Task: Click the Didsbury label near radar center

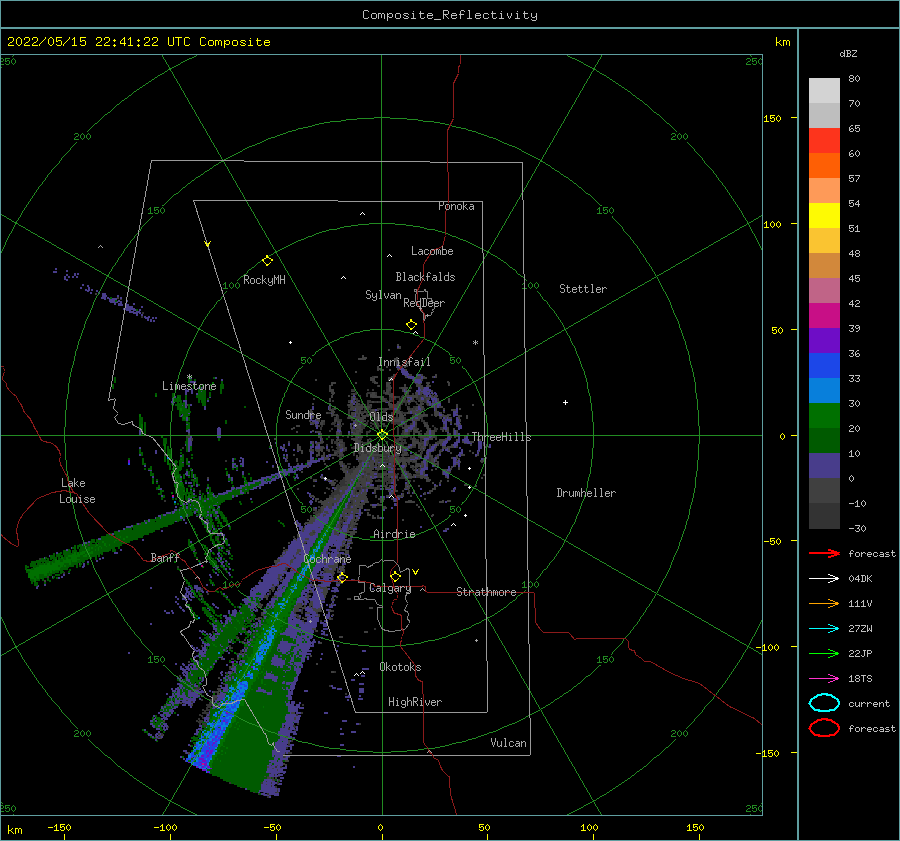Action: click(378, 448)
